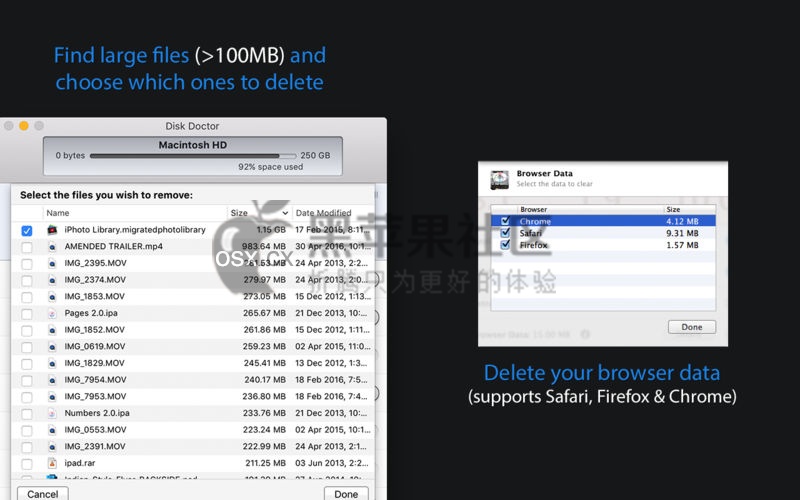Click the IMG_2374.MOV file icon
The height and width of the screenshot is (500, 800).
click(52, 280)
